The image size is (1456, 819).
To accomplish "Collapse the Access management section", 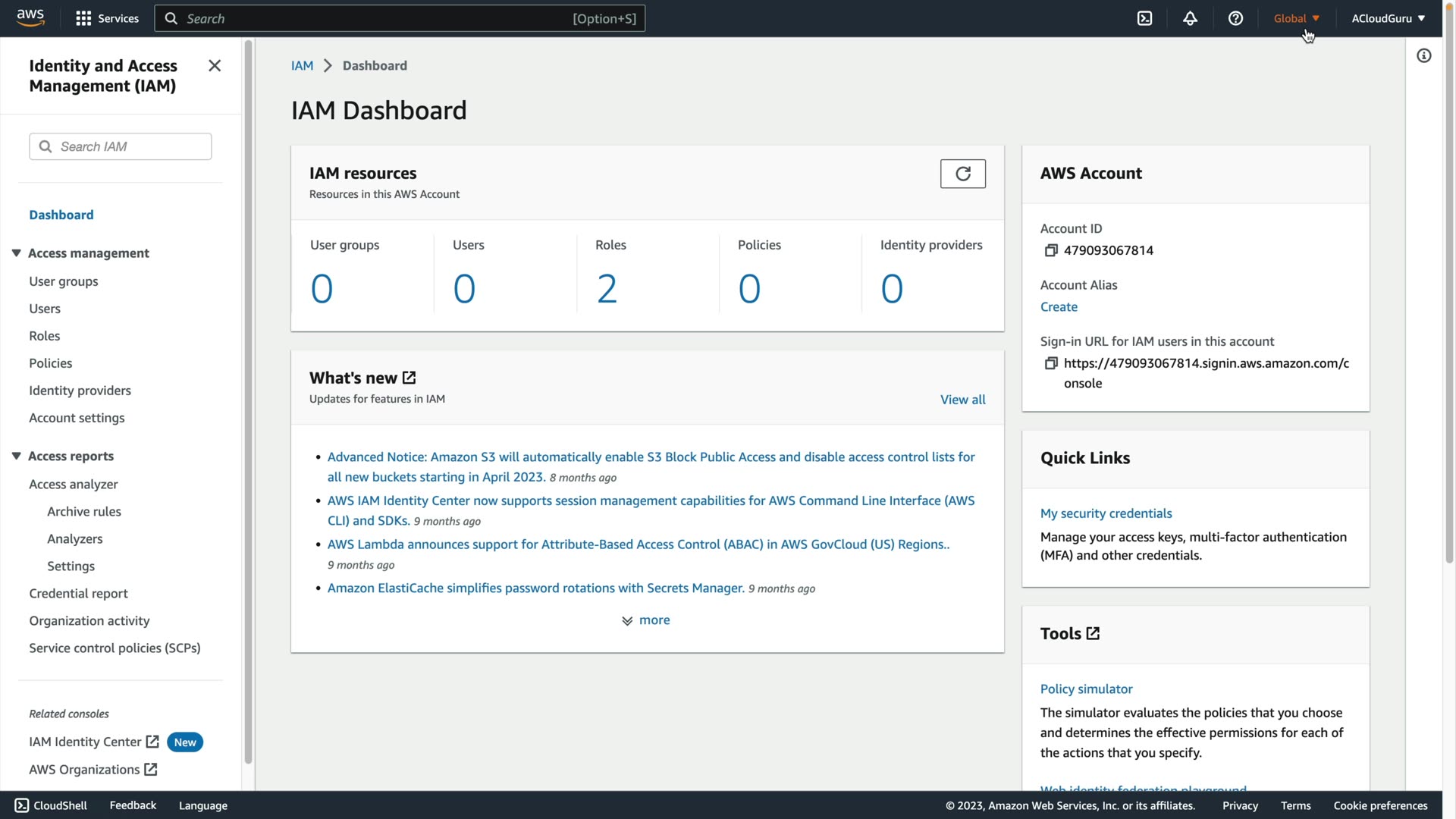I will 16,253.
